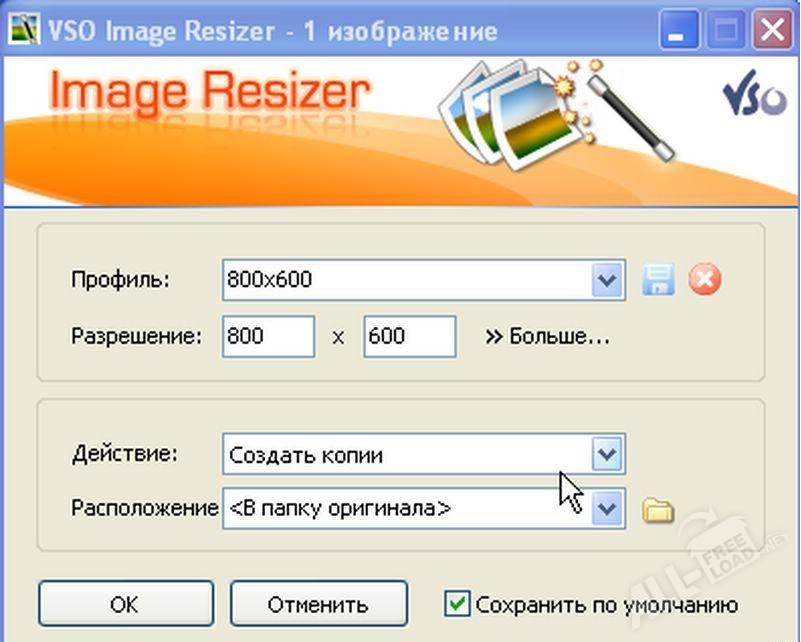Minimize the Image Resizer window
The height and width of the screenshot is (642, 801).
click(674, 30)
